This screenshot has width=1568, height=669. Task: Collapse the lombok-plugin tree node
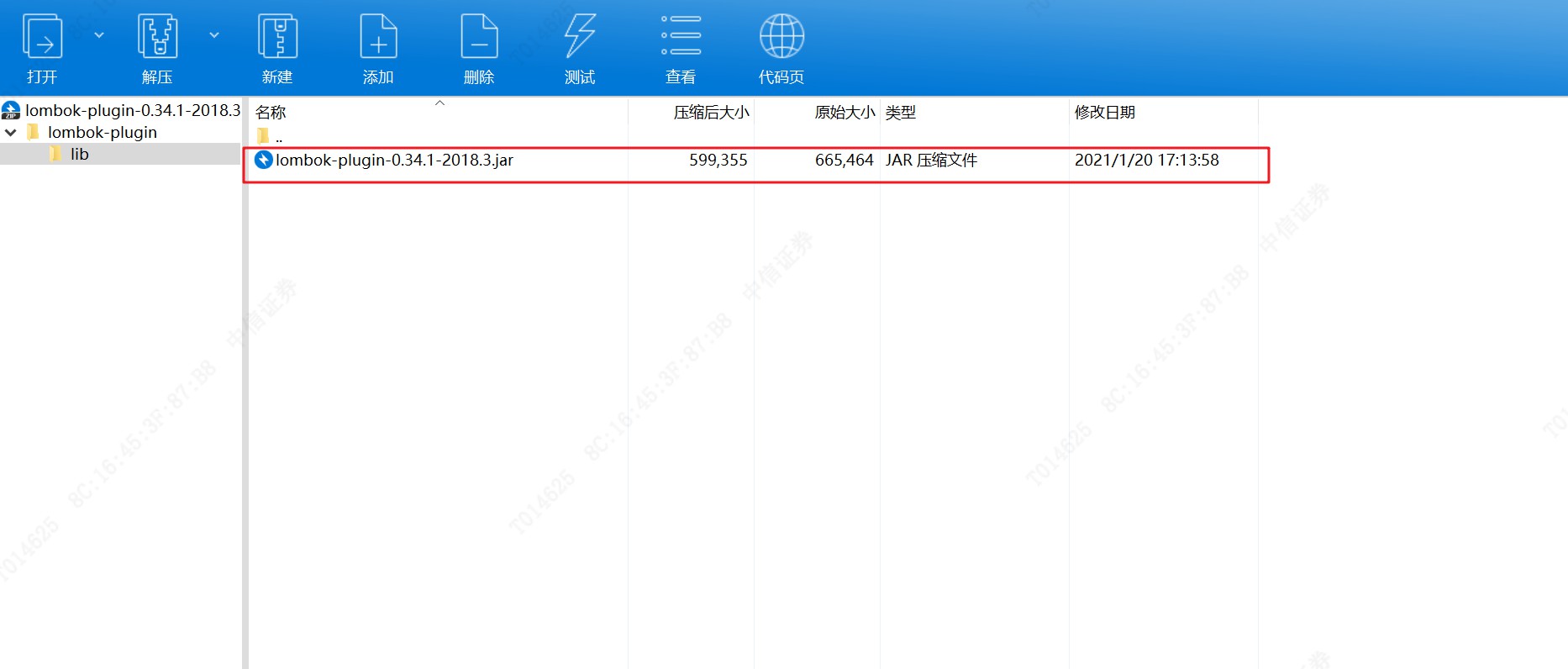coord(11,133)
